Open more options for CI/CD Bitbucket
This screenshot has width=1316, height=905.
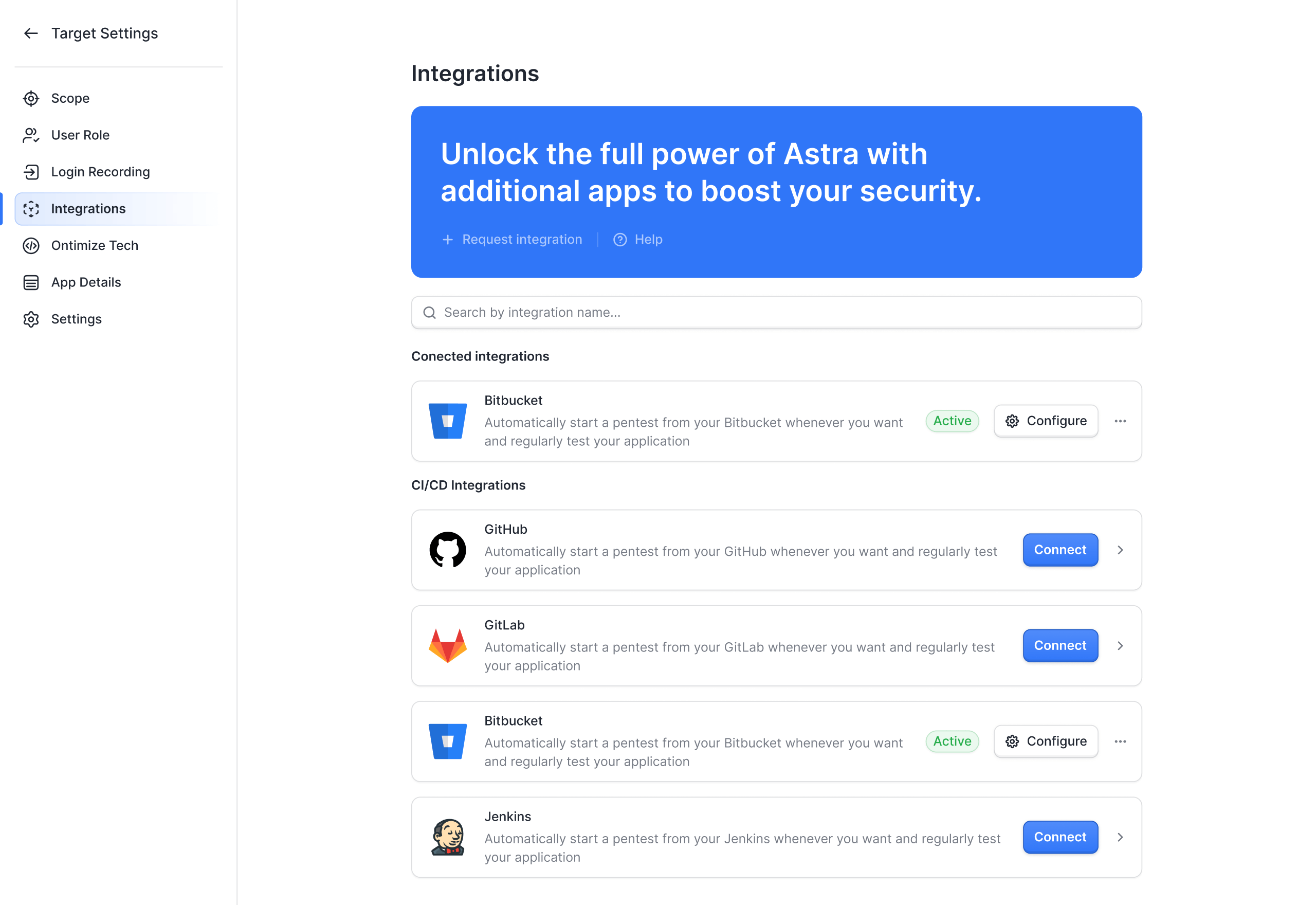tap(1120, 741)
